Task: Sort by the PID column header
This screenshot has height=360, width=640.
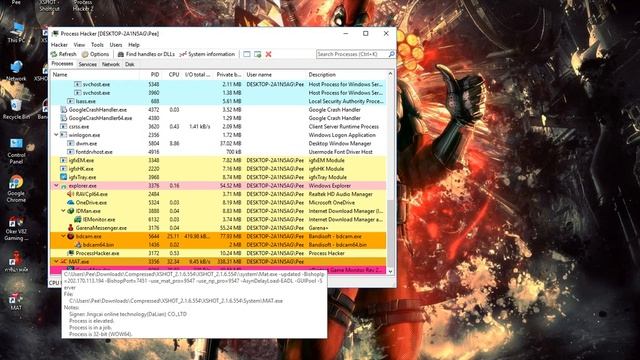Action: pyautogui.click(x=150, y=75)
